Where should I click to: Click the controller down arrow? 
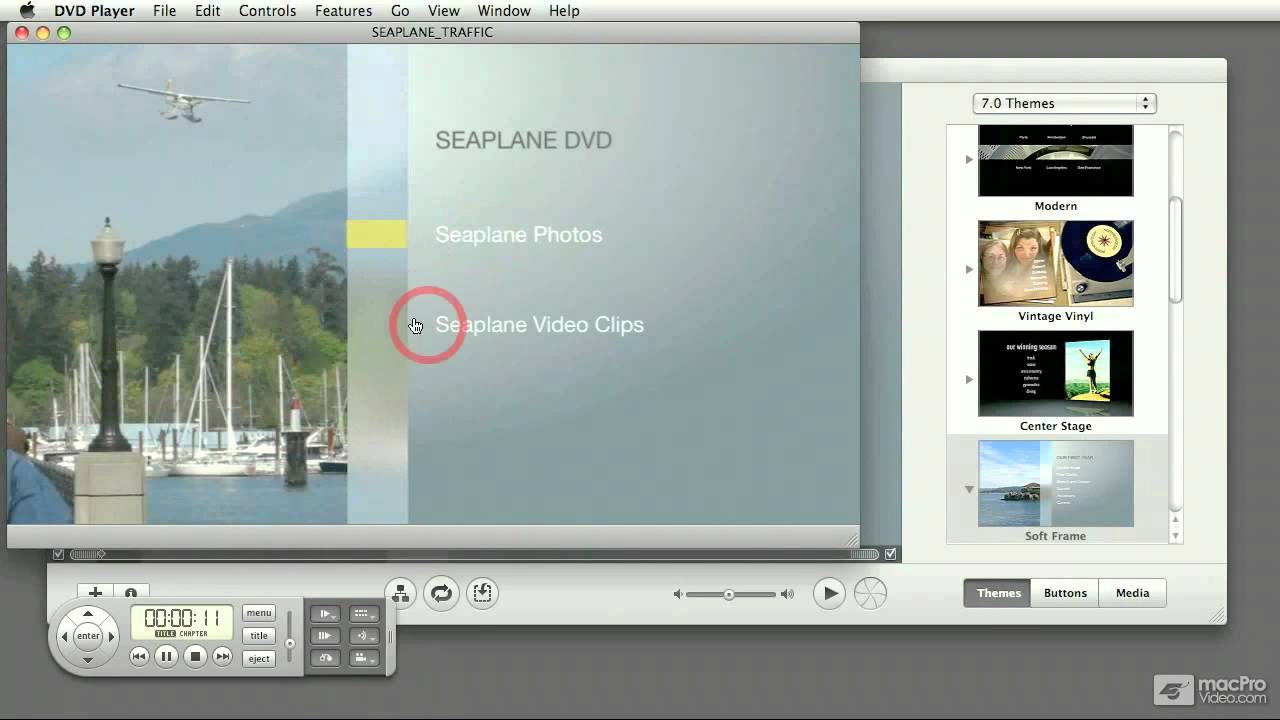88,659
